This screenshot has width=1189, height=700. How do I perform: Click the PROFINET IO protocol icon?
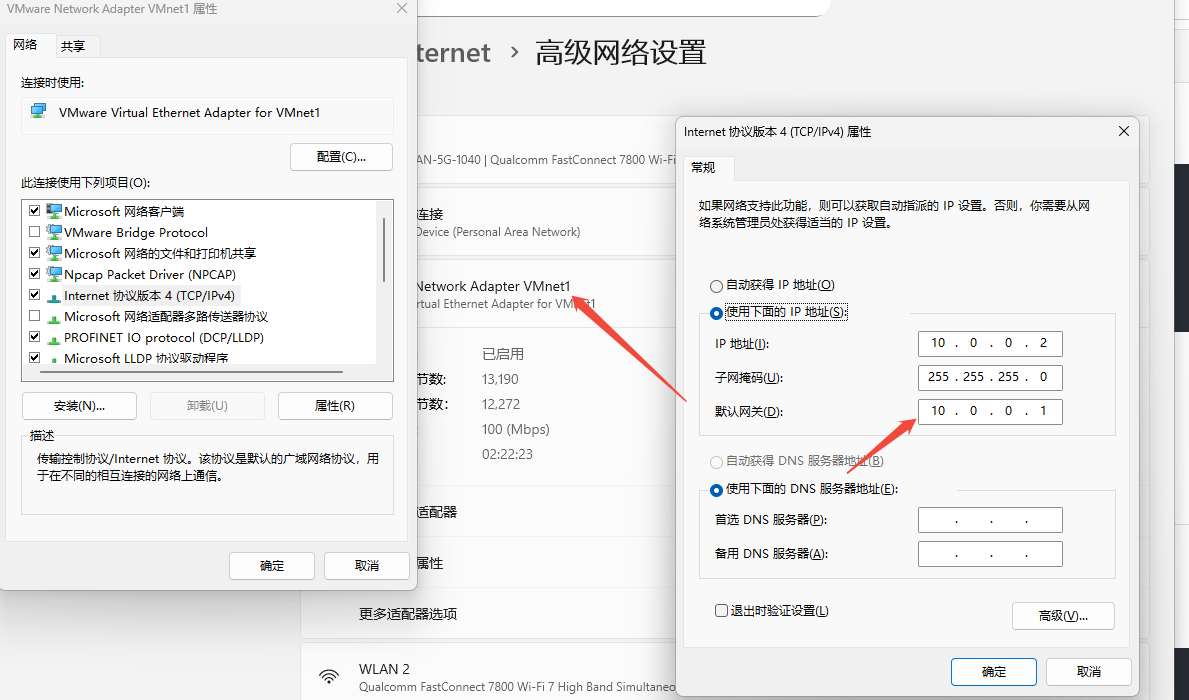click(x=54, y=338)
